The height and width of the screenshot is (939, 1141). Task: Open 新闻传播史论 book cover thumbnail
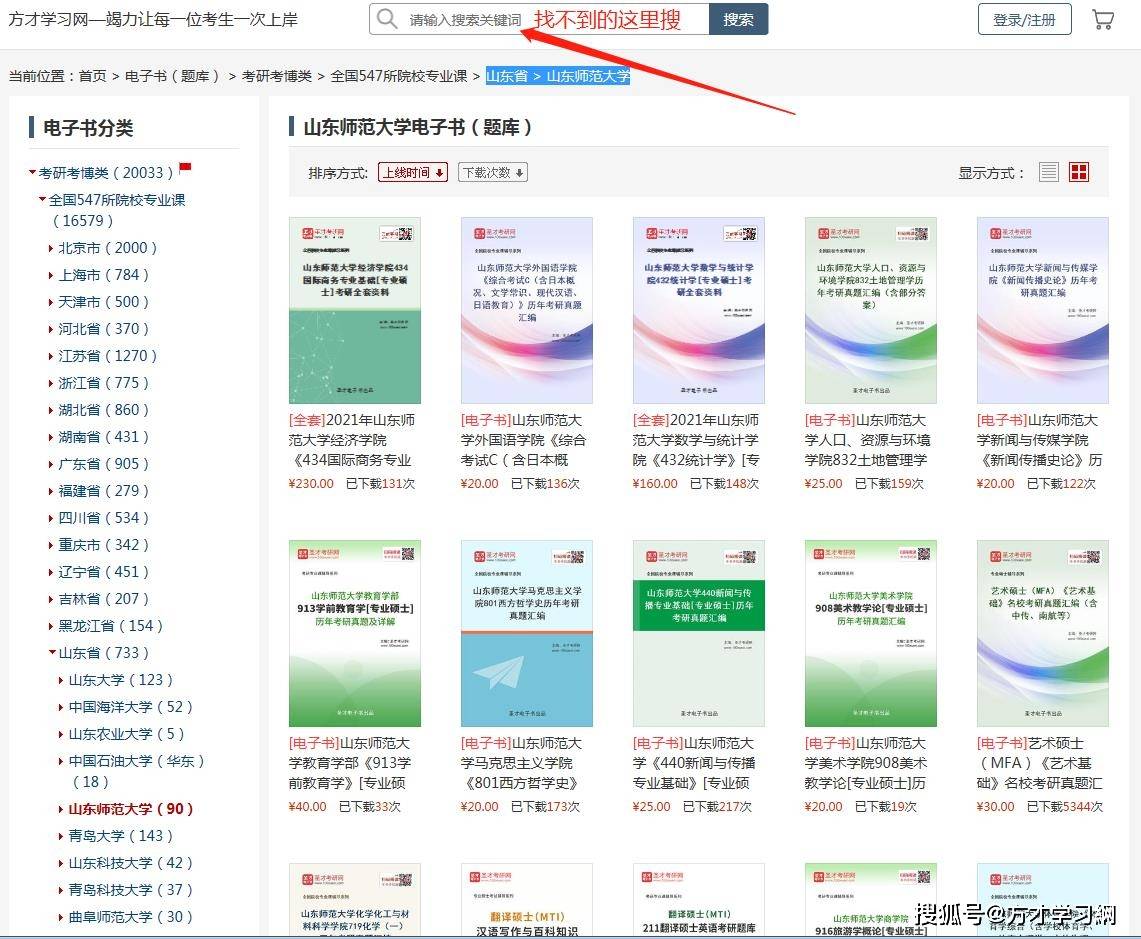(1043, 310)
